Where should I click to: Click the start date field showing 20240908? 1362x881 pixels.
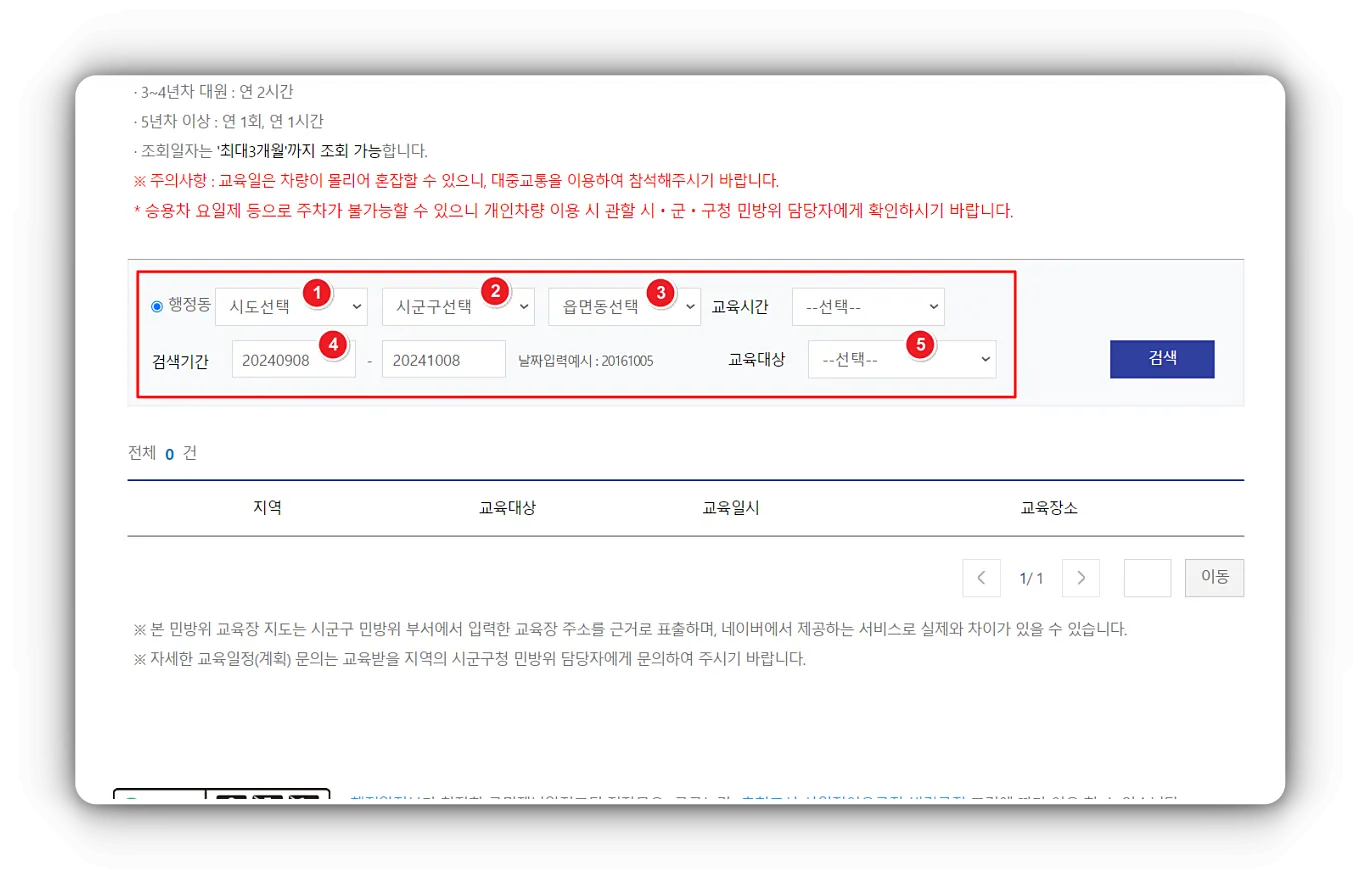(x=294, y=359)
